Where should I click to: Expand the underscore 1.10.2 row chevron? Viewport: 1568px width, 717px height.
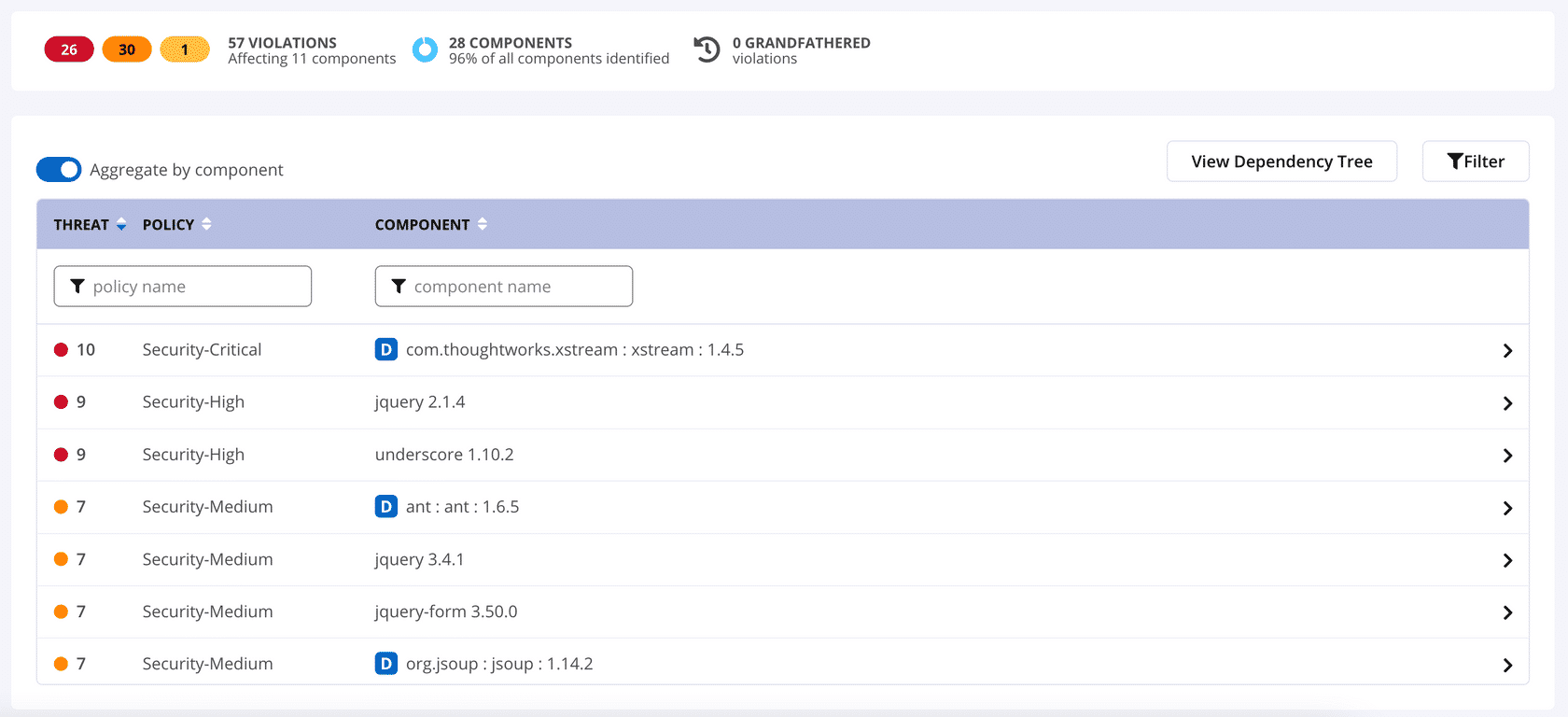(1506, 456)
